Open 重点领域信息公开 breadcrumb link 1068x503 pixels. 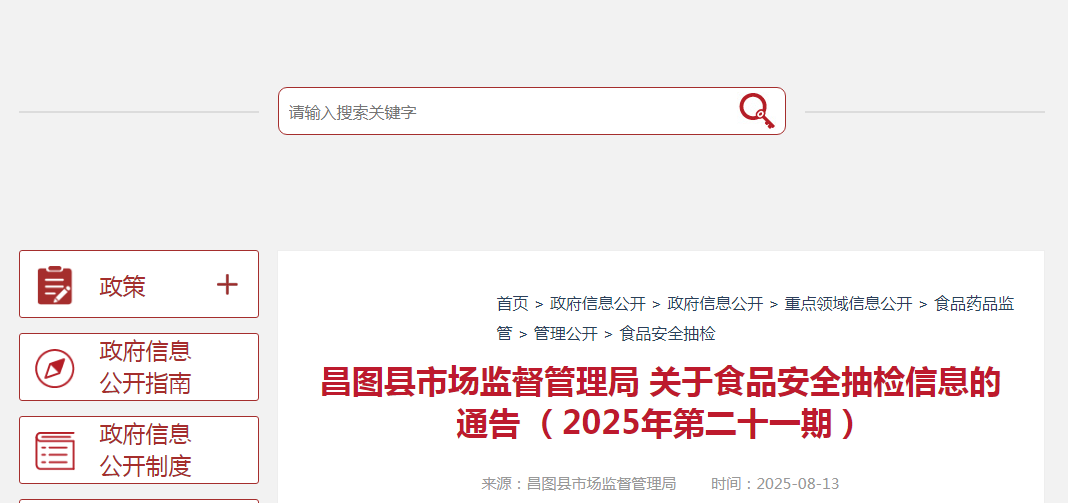848,303
